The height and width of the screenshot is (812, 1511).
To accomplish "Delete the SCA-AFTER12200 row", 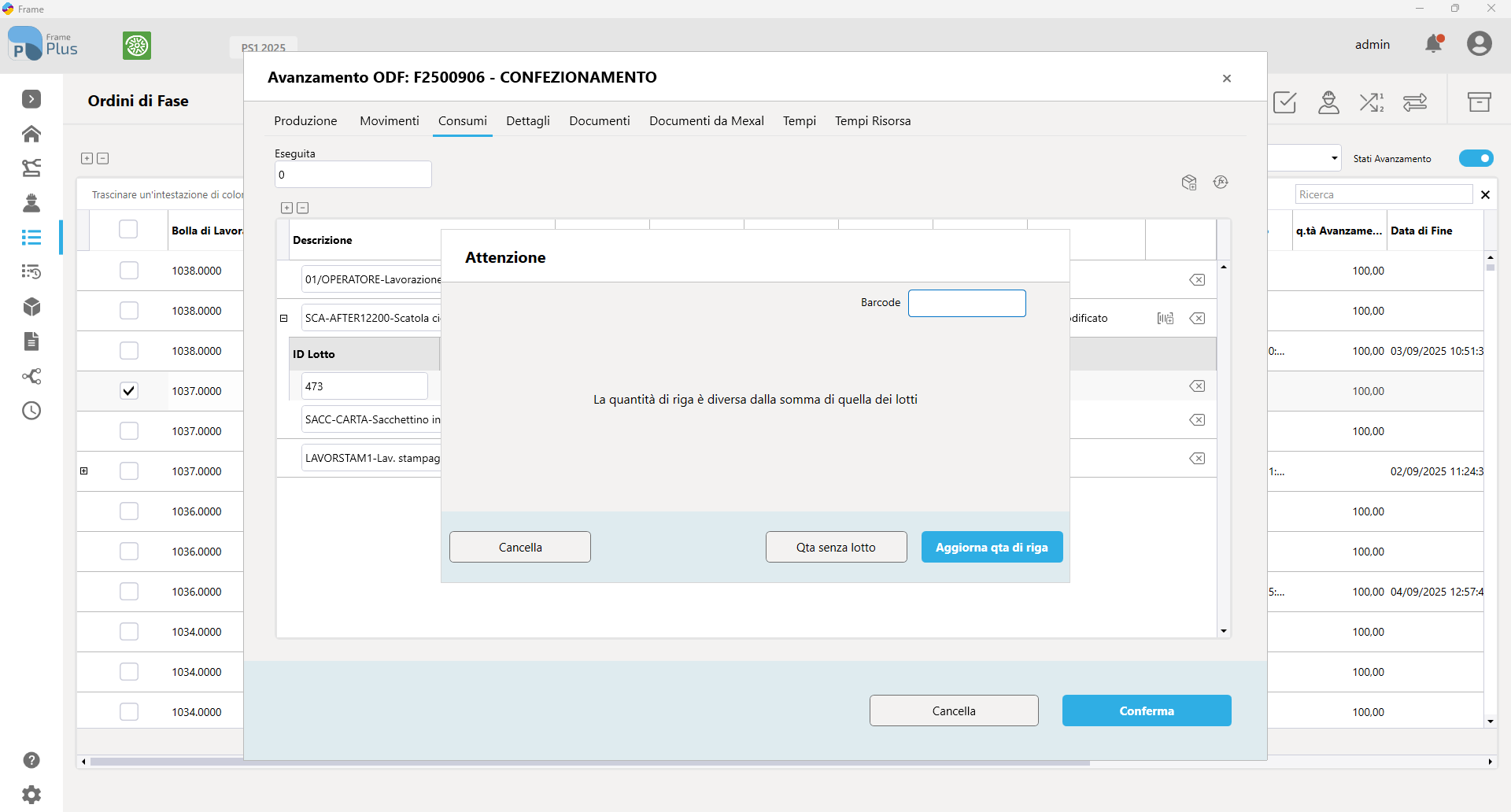I will [x=1197, y=319].
